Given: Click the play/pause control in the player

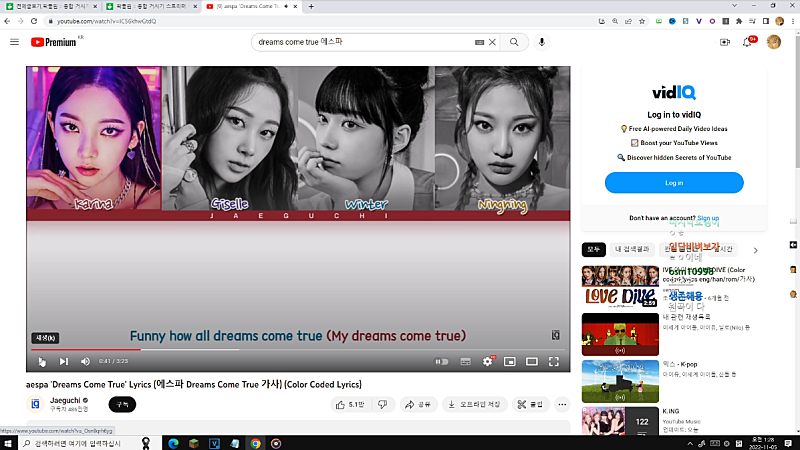Looking at the screenshot, I should (42, 361).
